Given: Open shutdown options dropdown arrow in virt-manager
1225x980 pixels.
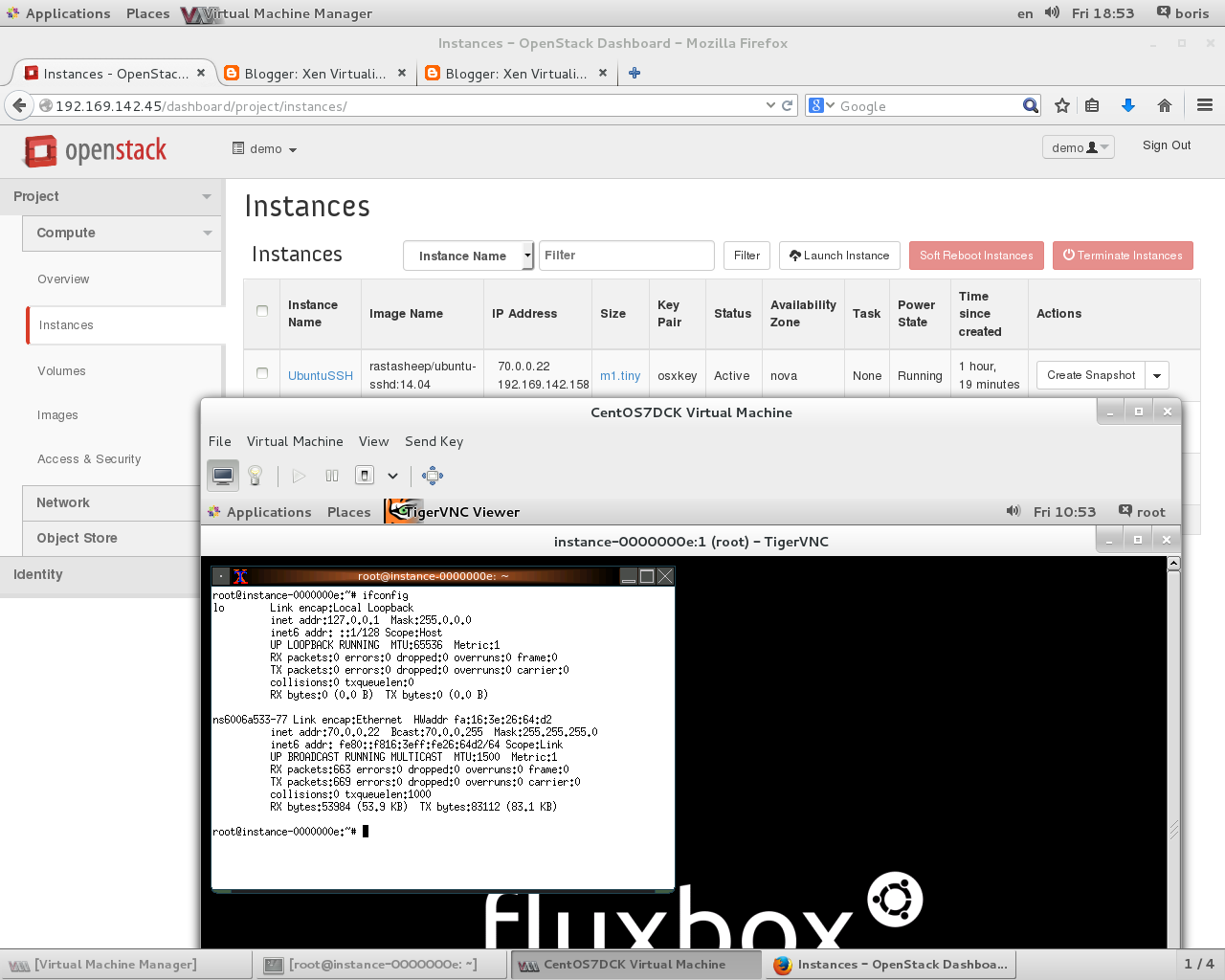Looking at the screenshot, I should click(x=392, y=476).
